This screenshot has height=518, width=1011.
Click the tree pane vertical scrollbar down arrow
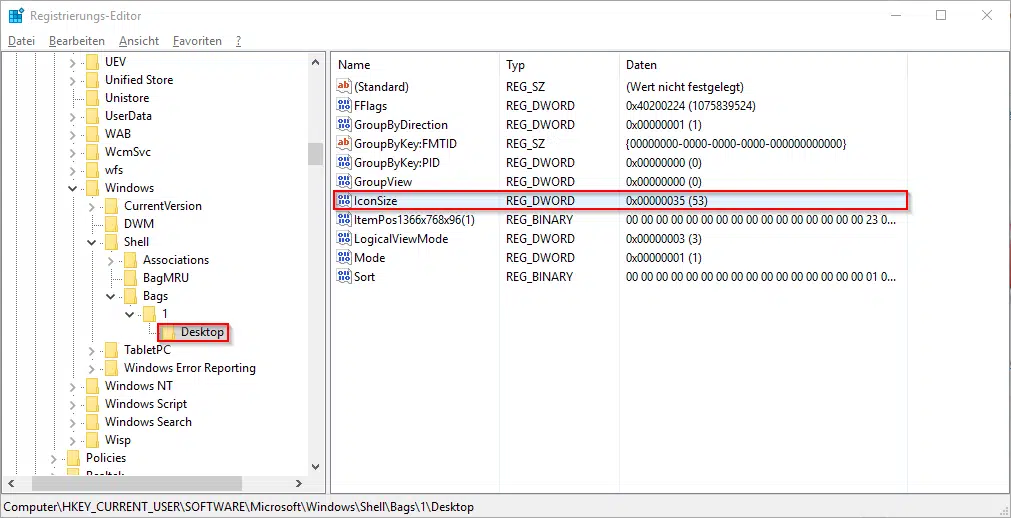(x=316, y=466)
